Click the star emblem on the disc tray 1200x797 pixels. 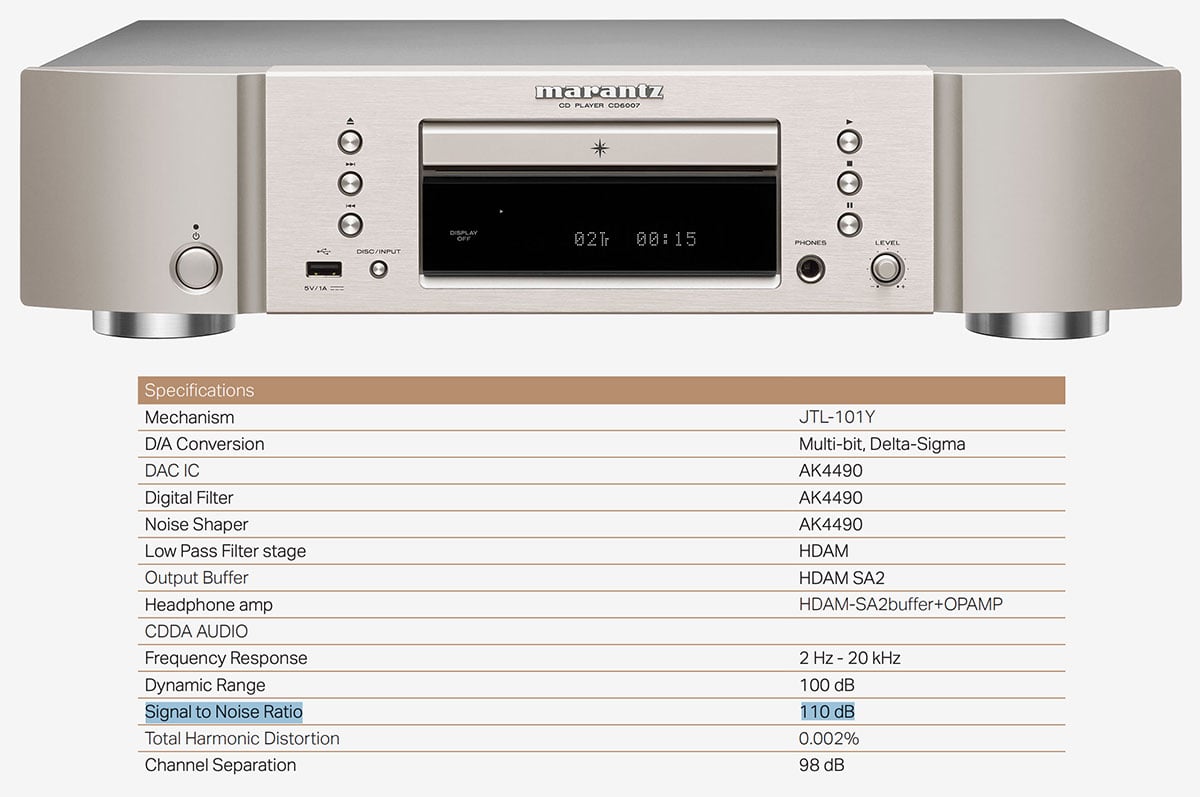click(x=599, y=148)
